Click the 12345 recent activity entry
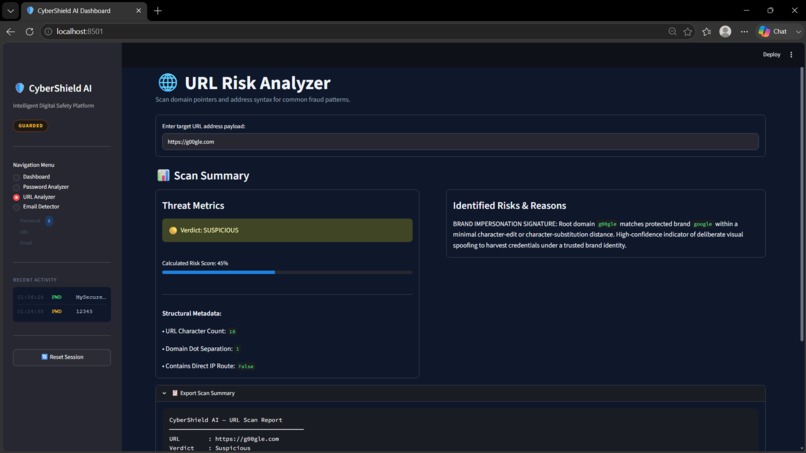806x453 pixels. (62, 312)
